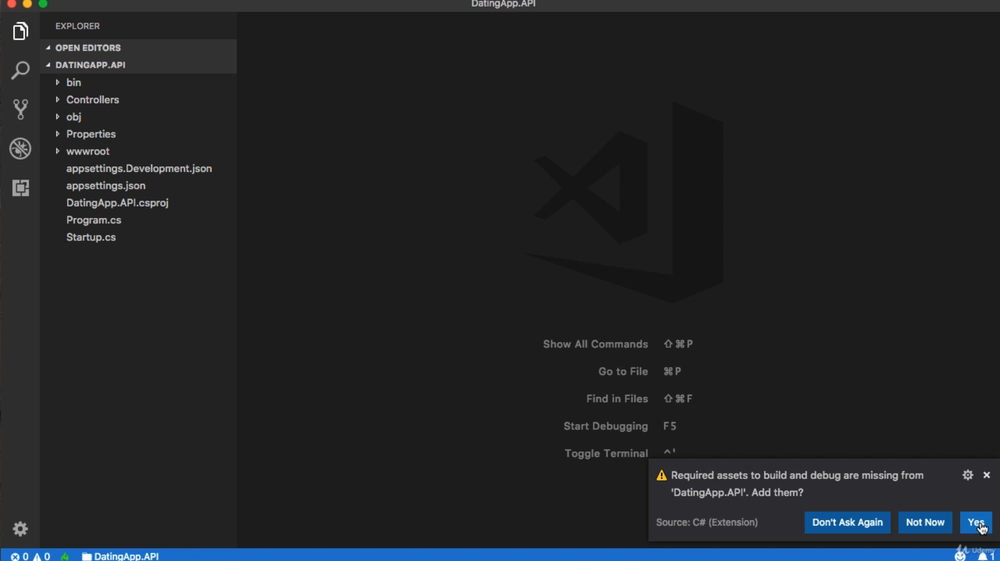This screenshot has height=561, width=1000.
Task: Open the Explorer view in activity bar
Action: [x=20, y=31]
